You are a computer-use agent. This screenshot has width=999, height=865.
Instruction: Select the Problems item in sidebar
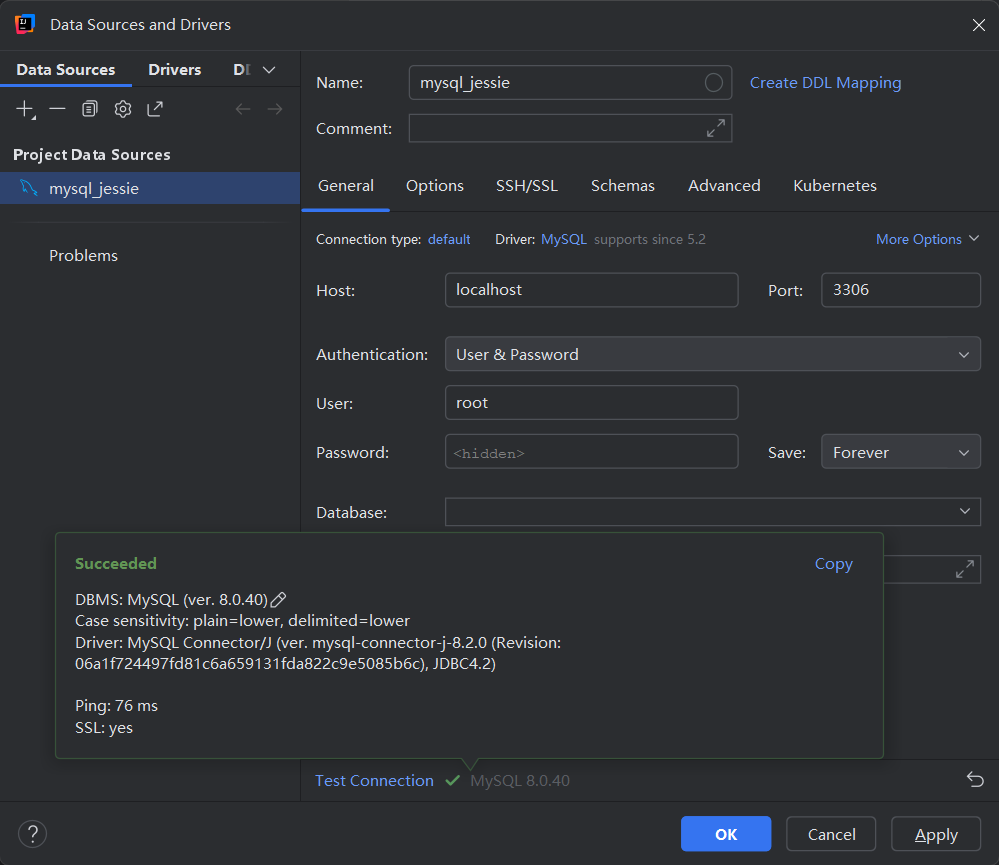tap(83, 255)
